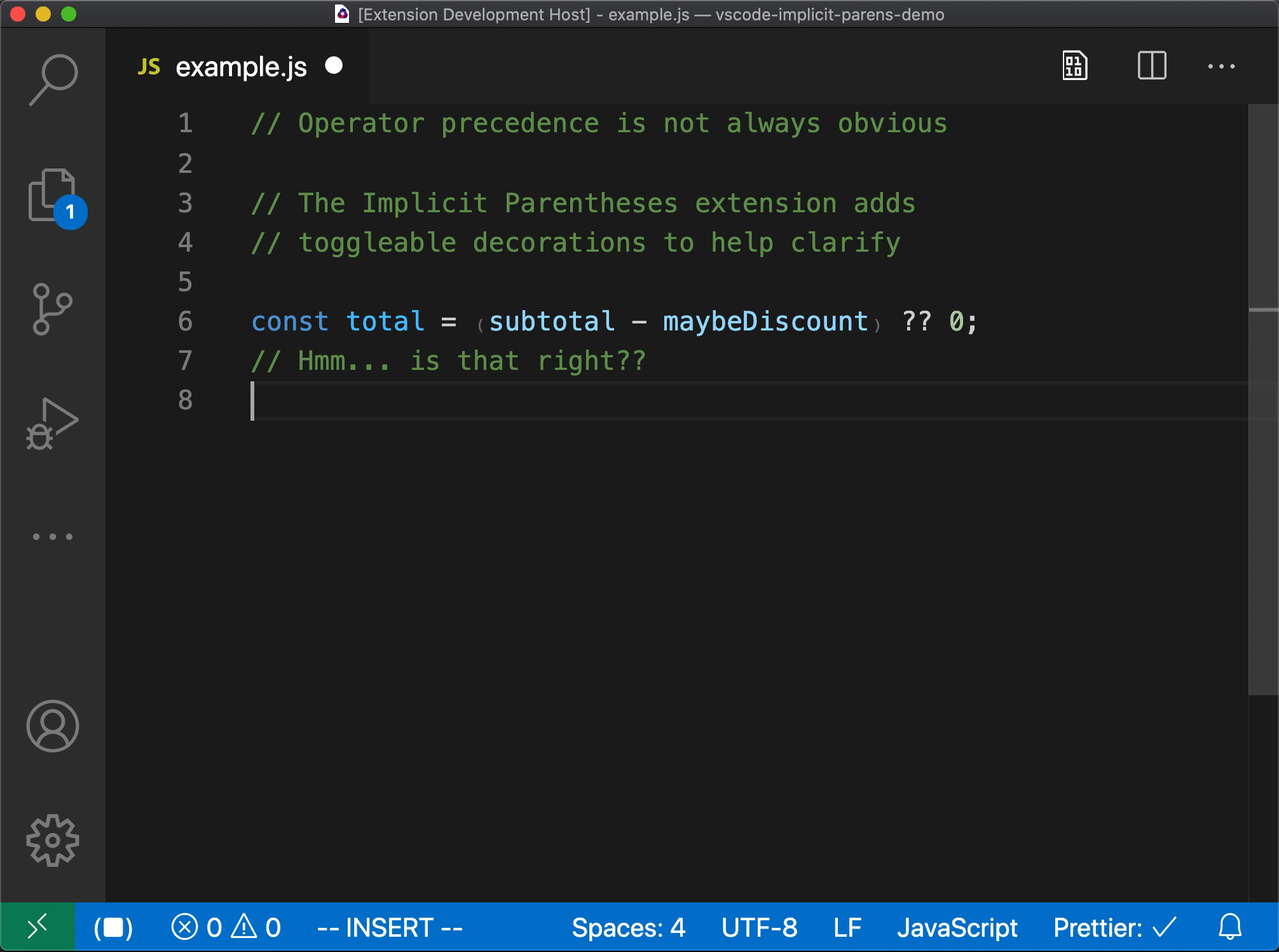The image size is (1279, 952).
Task: Open Manage via the settings gear
Action: [x=52, y=839]
